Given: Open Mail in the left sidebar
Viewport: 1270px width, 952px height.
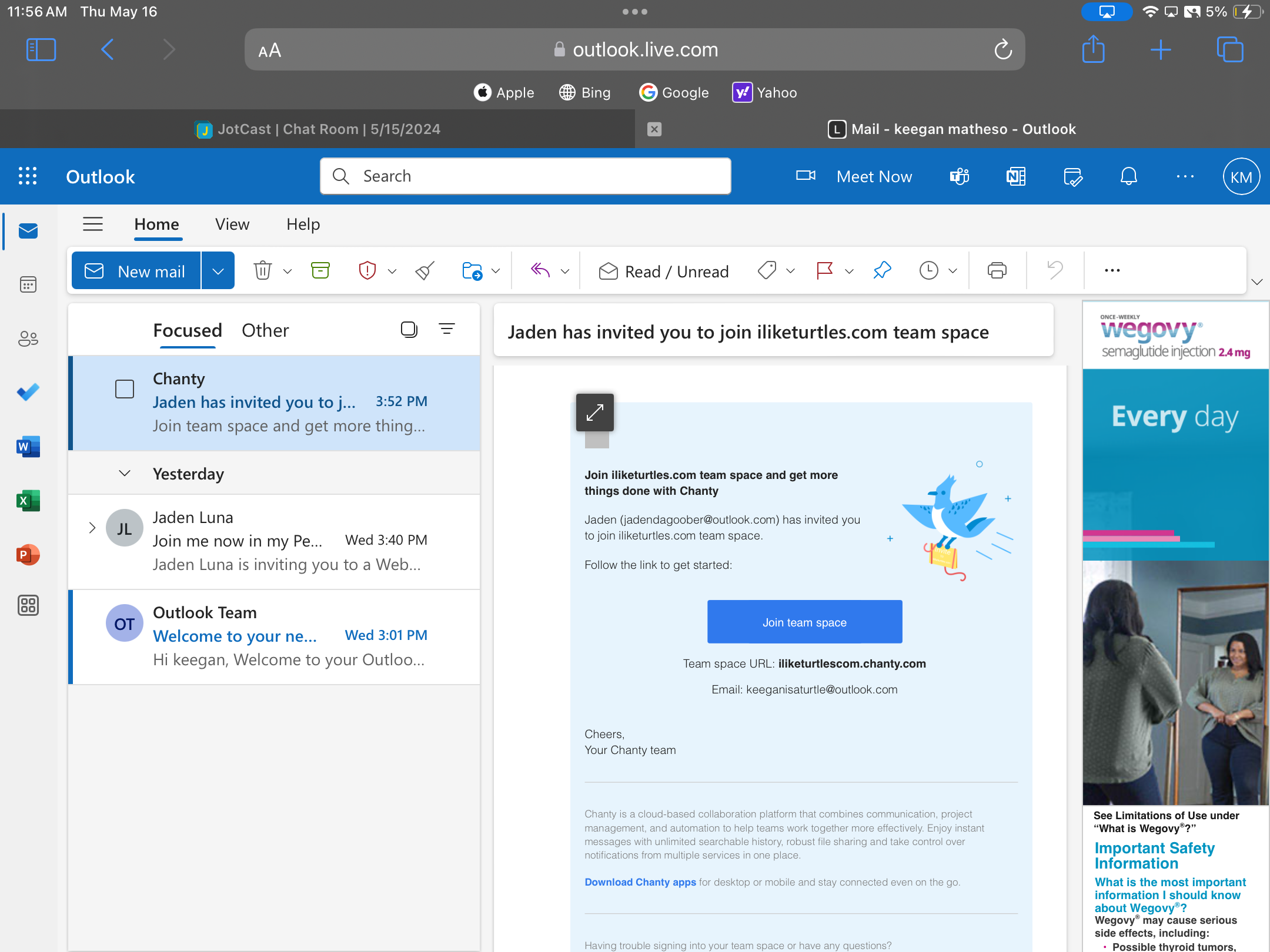Looking at the screenshot, I should tap(28, 231).
